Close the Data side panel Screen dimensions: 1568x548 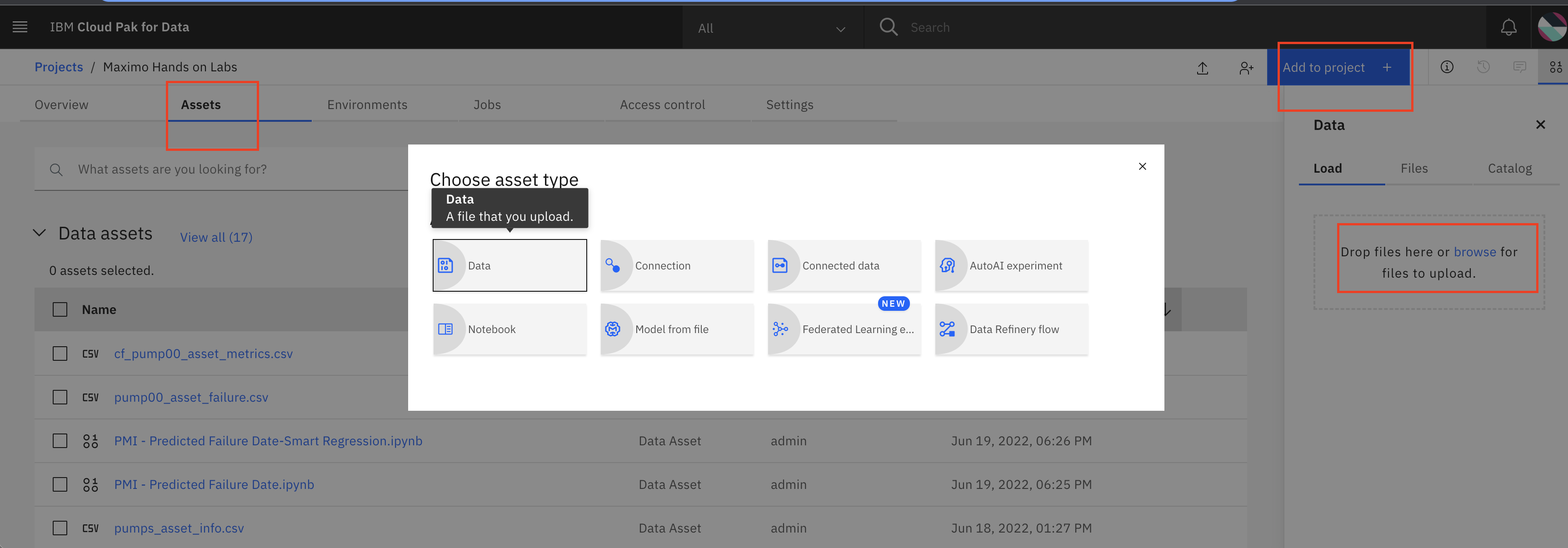click(1540, 125)
